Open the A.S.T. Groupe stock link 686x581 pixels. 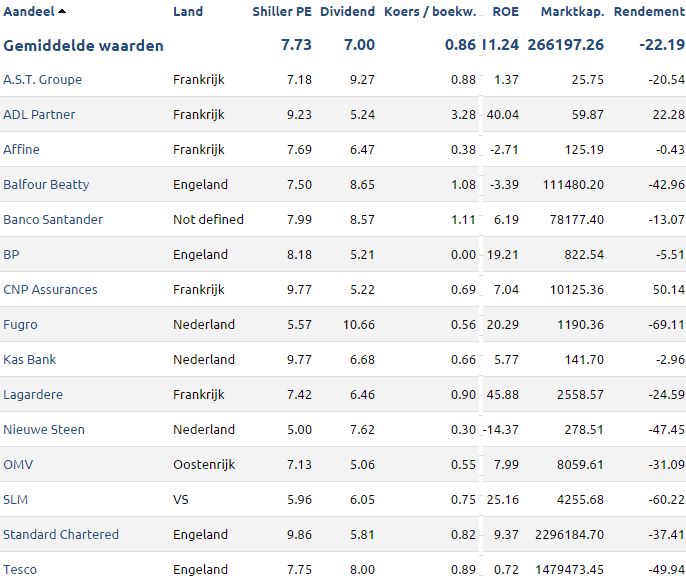(x=42, y=80)
